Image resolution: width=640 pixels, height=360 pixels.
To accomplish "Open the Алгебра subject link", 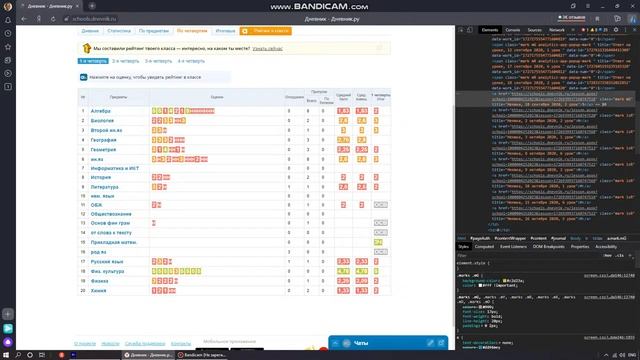I will point(100,111).
